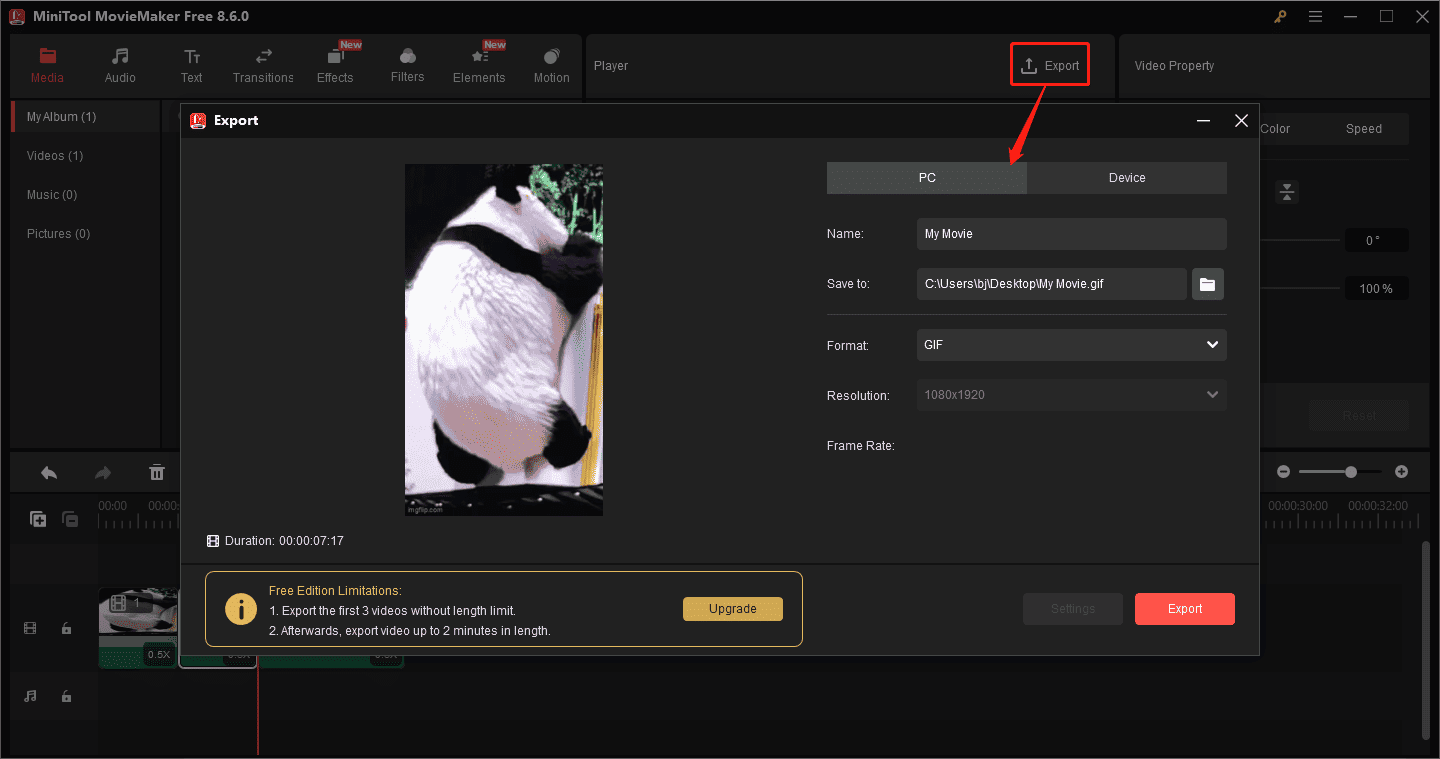Screen dimensions: 1440x759
Task: Open the Speed tab in Video Property
Action: [1364, 129]
